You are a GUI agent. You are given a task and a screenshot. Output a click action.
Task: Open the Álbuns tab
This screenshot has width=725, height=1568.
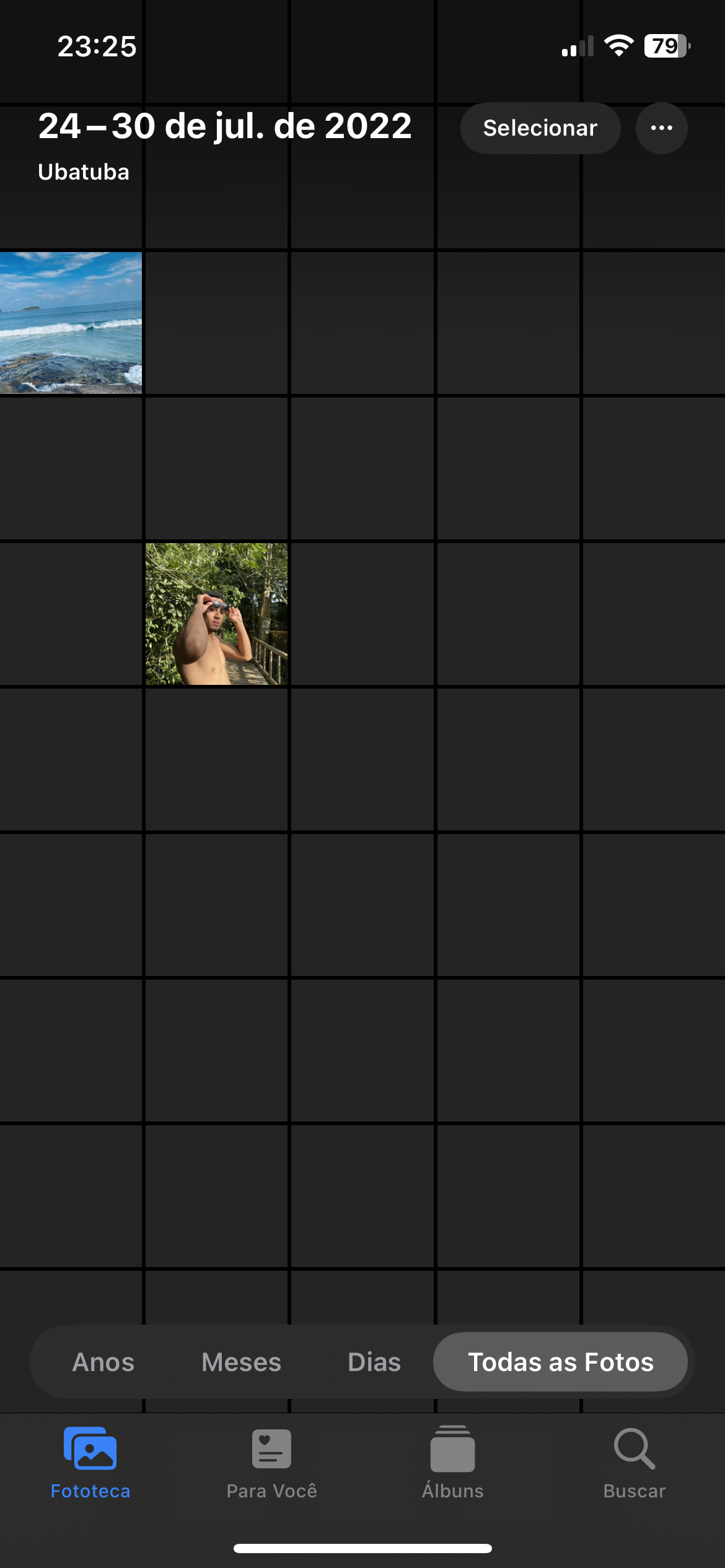pos(452,1463)
